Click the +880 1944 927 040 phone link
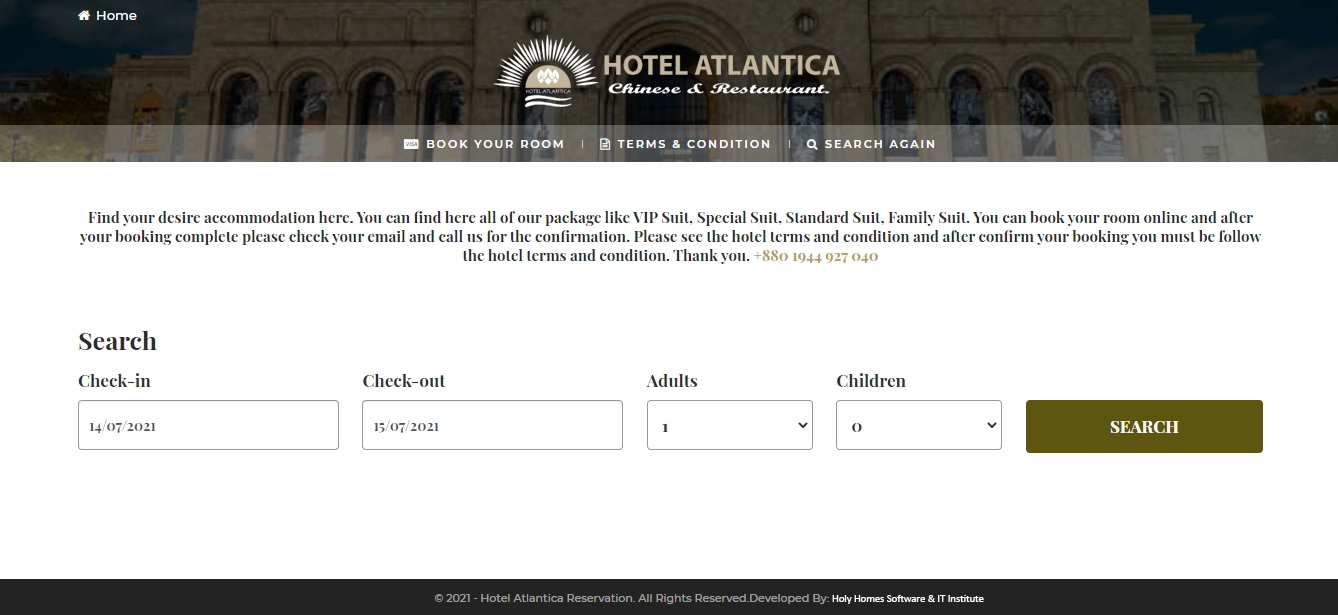 coord(815,256)
